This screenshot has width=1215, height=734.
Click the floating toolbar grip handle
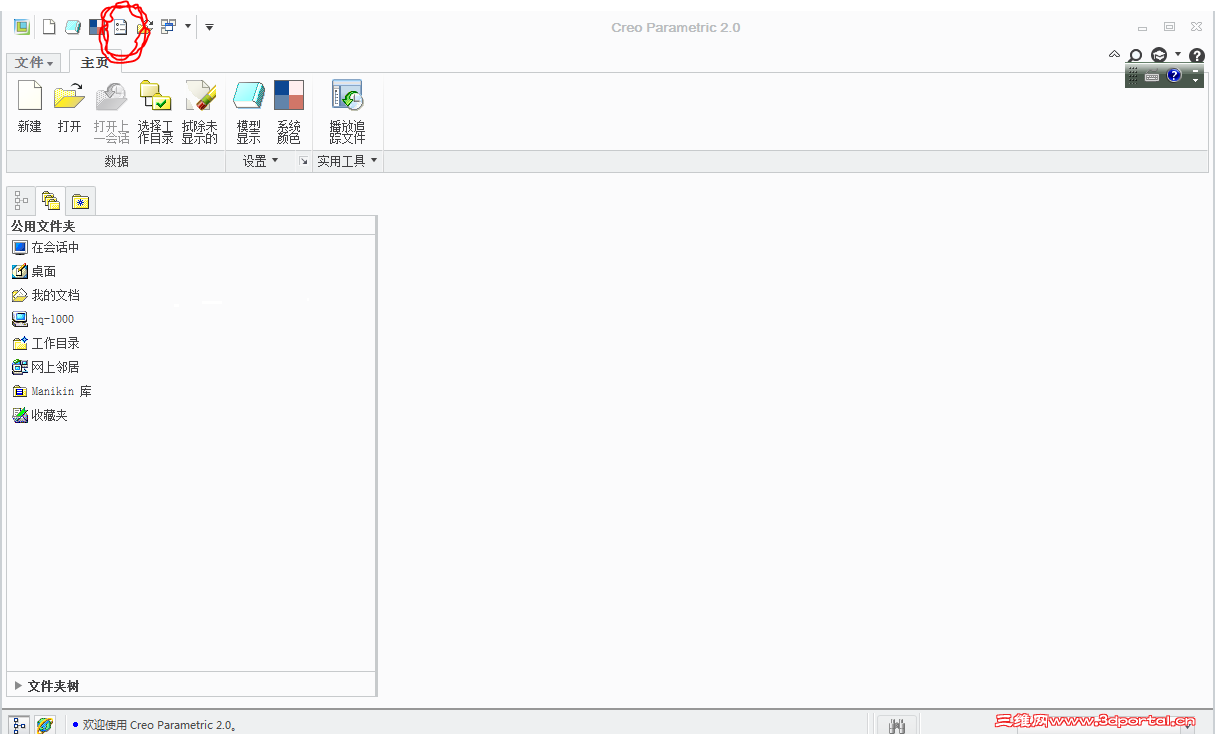[x=1132, y=76]
